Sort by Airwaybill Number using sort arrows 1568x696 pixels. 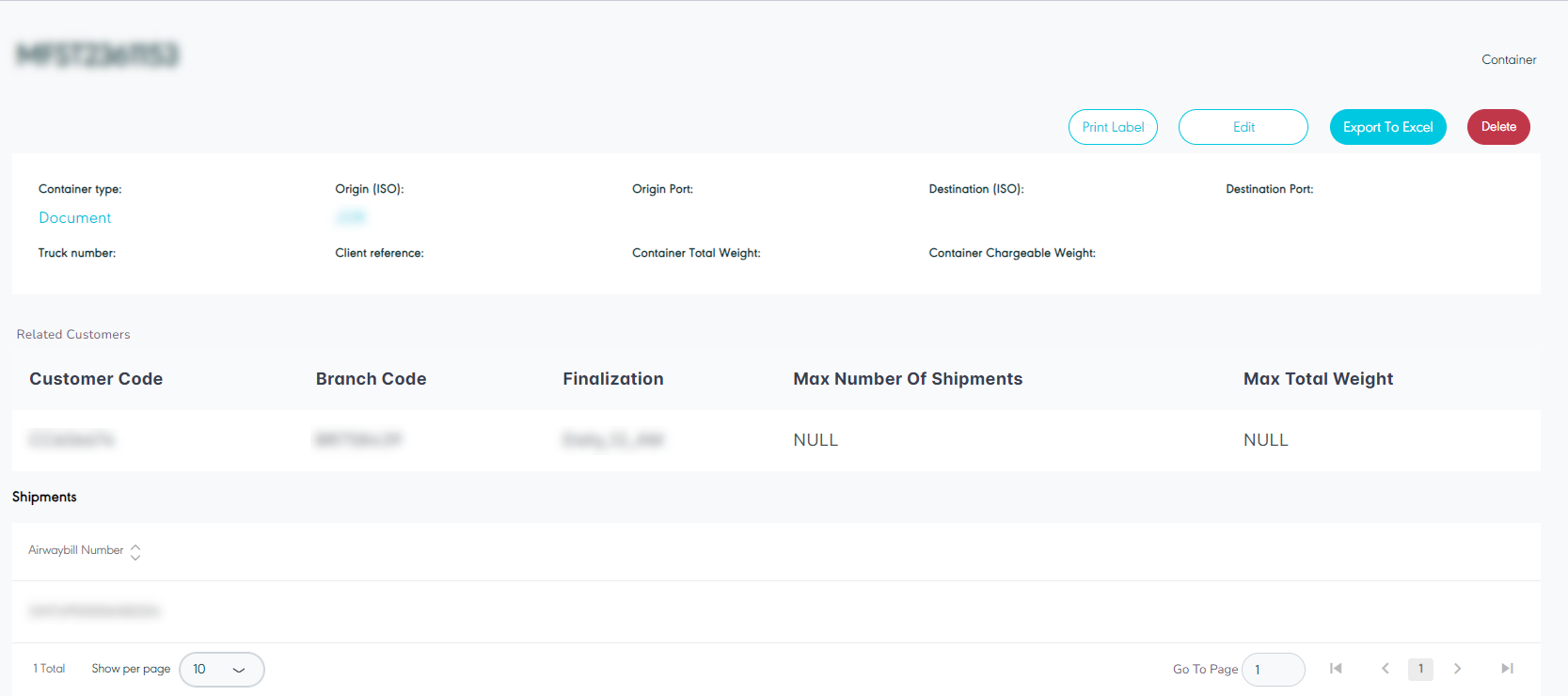coord(135,551)
